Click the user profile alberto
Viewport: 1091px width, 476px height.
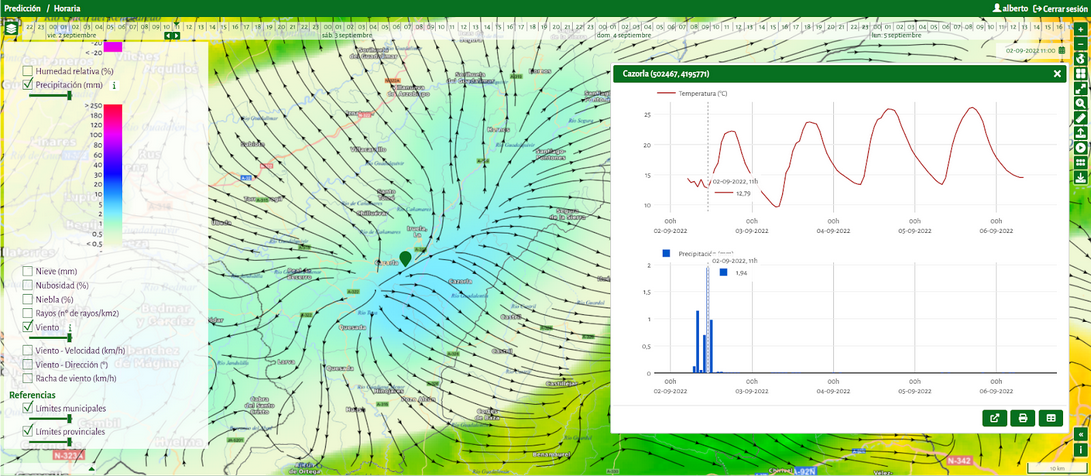pos(1010,8)
